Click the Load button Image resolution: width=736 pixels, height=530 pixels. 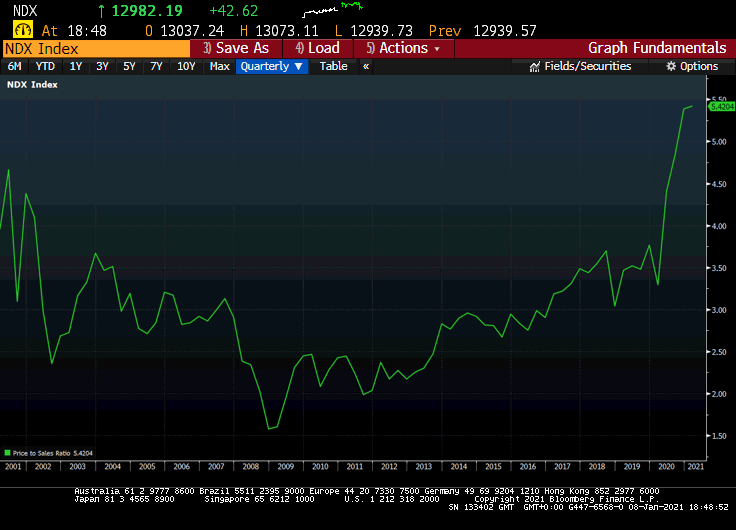[318, 48]
